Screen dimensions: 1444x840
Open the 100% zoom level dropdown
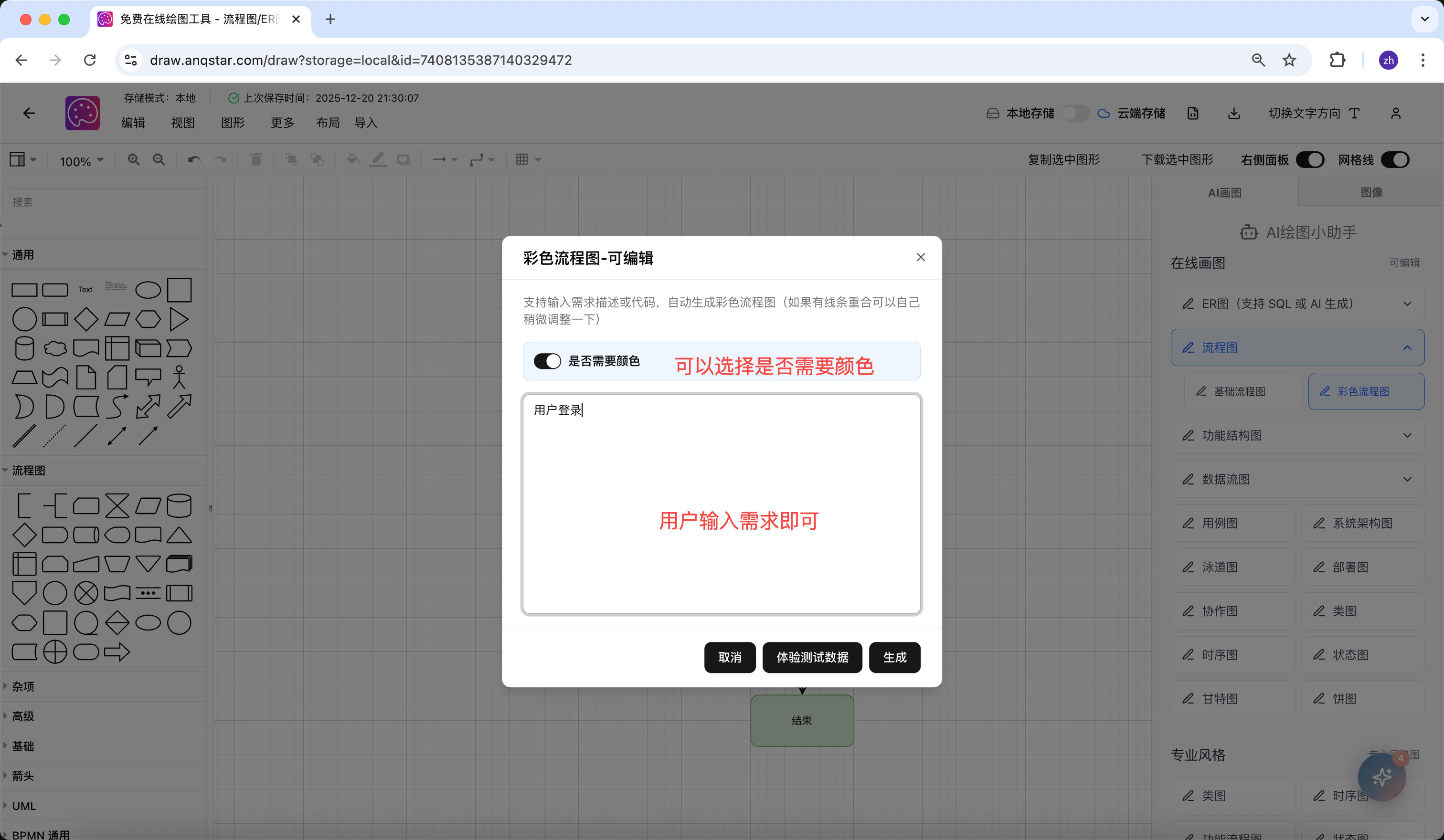coord(81,161)
